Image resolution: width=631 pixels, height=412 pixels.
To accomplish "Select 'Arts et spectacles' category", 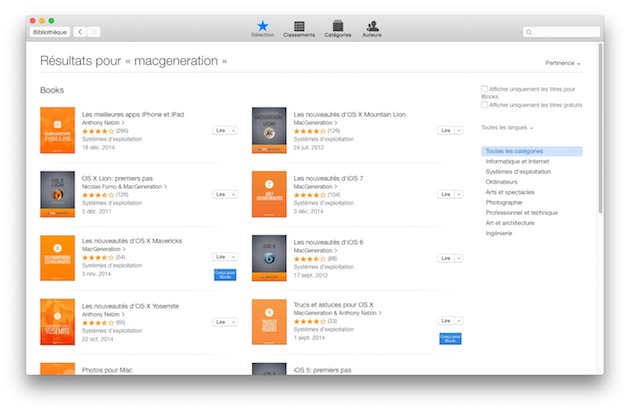I will pos(510,192).
